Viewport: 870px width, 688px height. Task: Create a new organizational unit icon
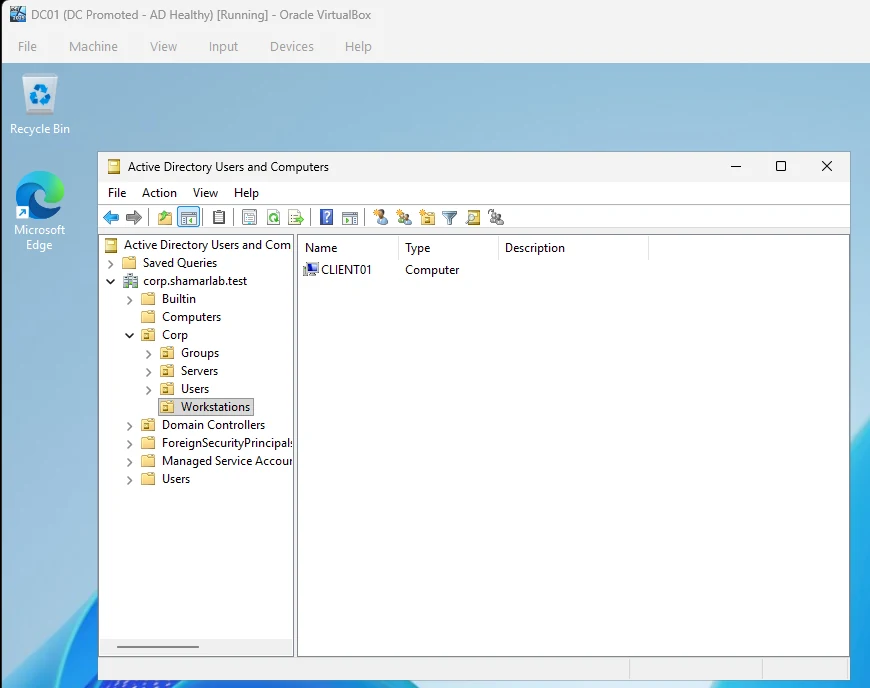[x=427, y=217]
